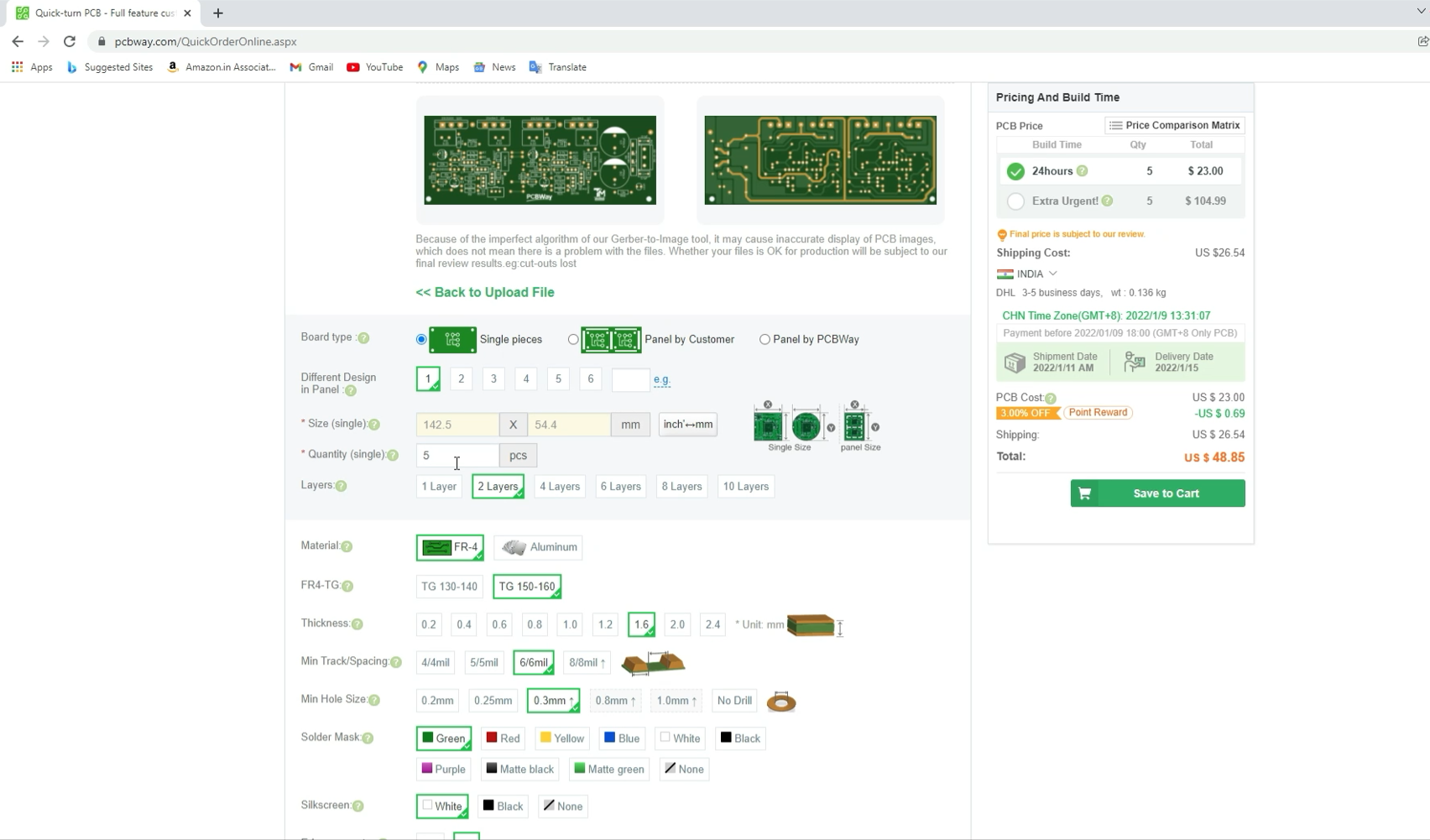Click help icon next to Min Track/Spacing
The image size is (1430, 840).
tap(396, 662)
